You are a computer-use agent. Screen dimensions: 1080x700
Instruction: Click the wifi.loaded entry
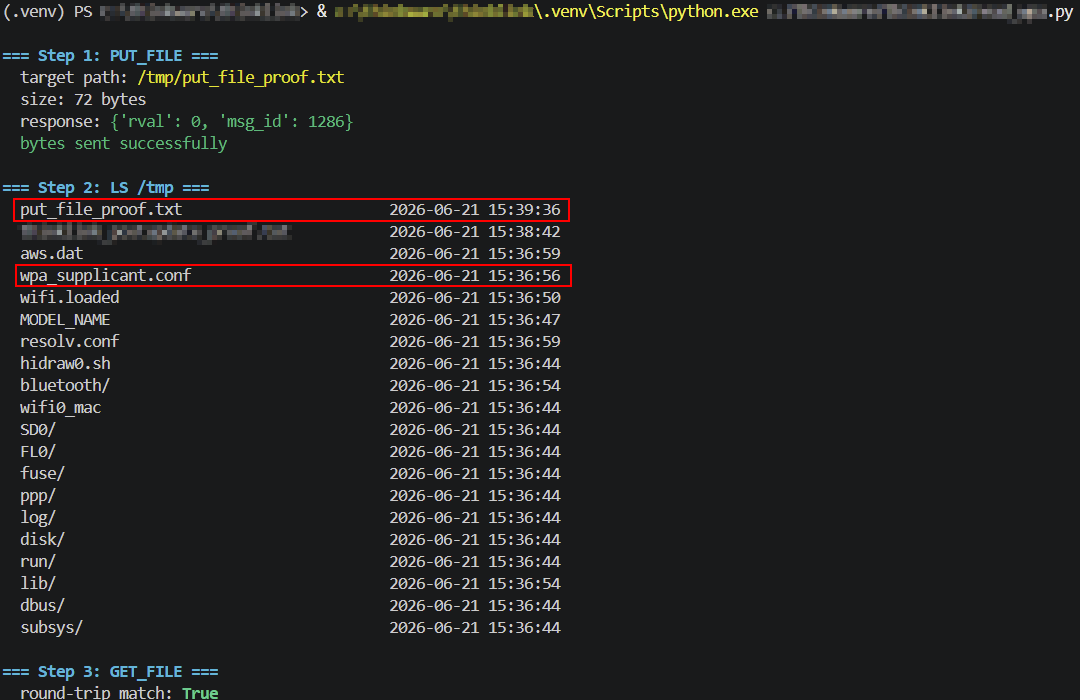tap(70, 298)
